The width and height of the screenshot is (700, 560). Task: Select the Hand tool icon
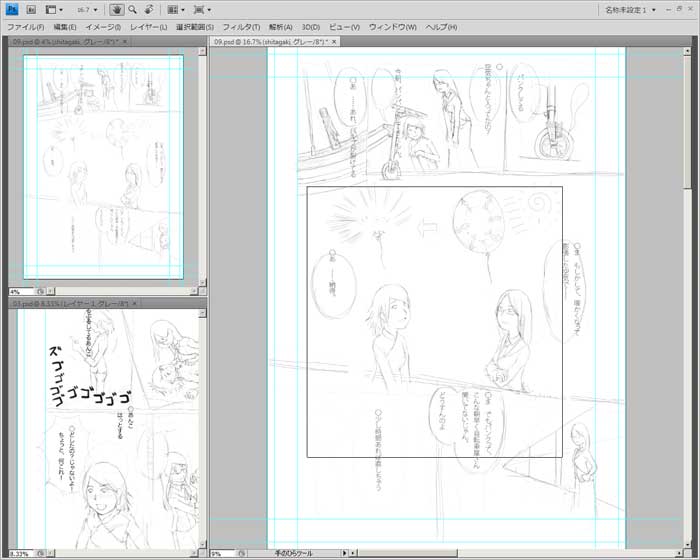coord(116,9)
